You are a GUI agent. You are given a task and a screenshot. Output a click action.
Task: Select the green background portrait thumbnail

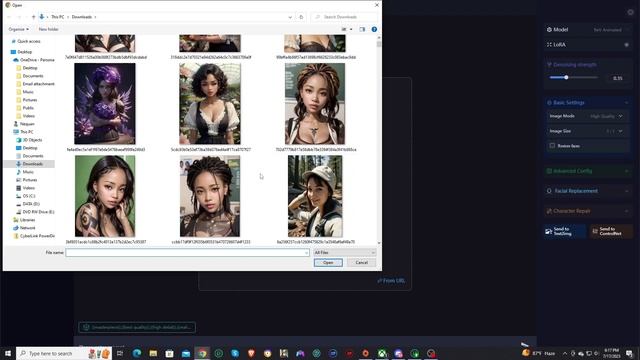pos(105,196)
